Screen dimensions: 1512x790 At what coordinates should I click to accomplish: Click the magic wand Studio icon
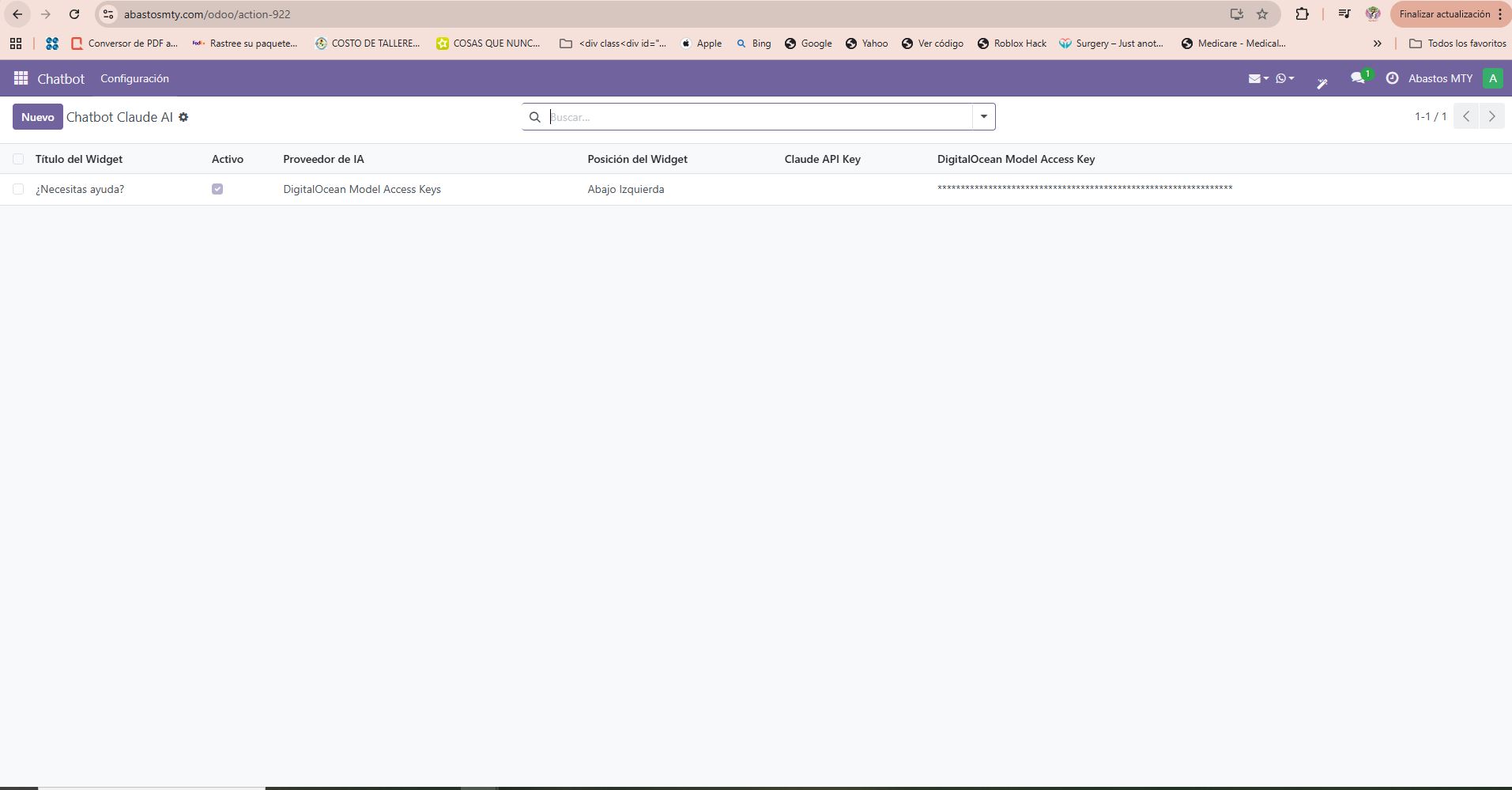pos(1322,82)
